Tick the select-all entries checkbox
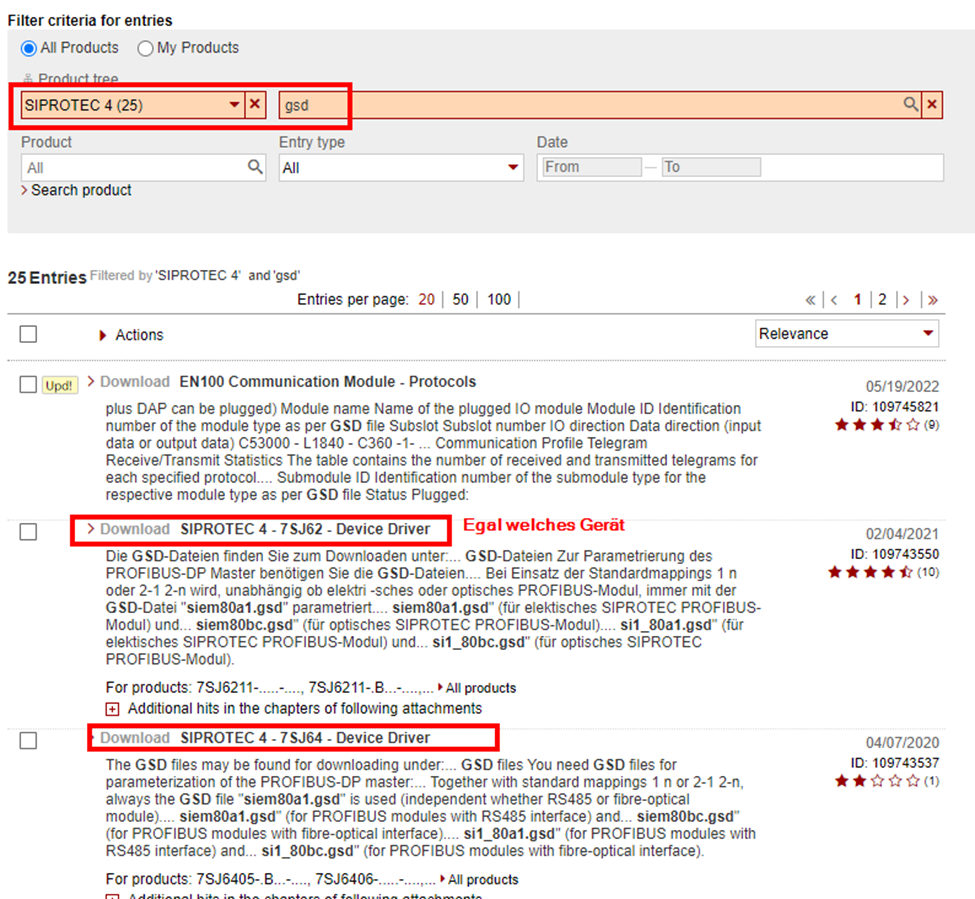The width and height of the screenshot is (975, 899). (28, 334)
